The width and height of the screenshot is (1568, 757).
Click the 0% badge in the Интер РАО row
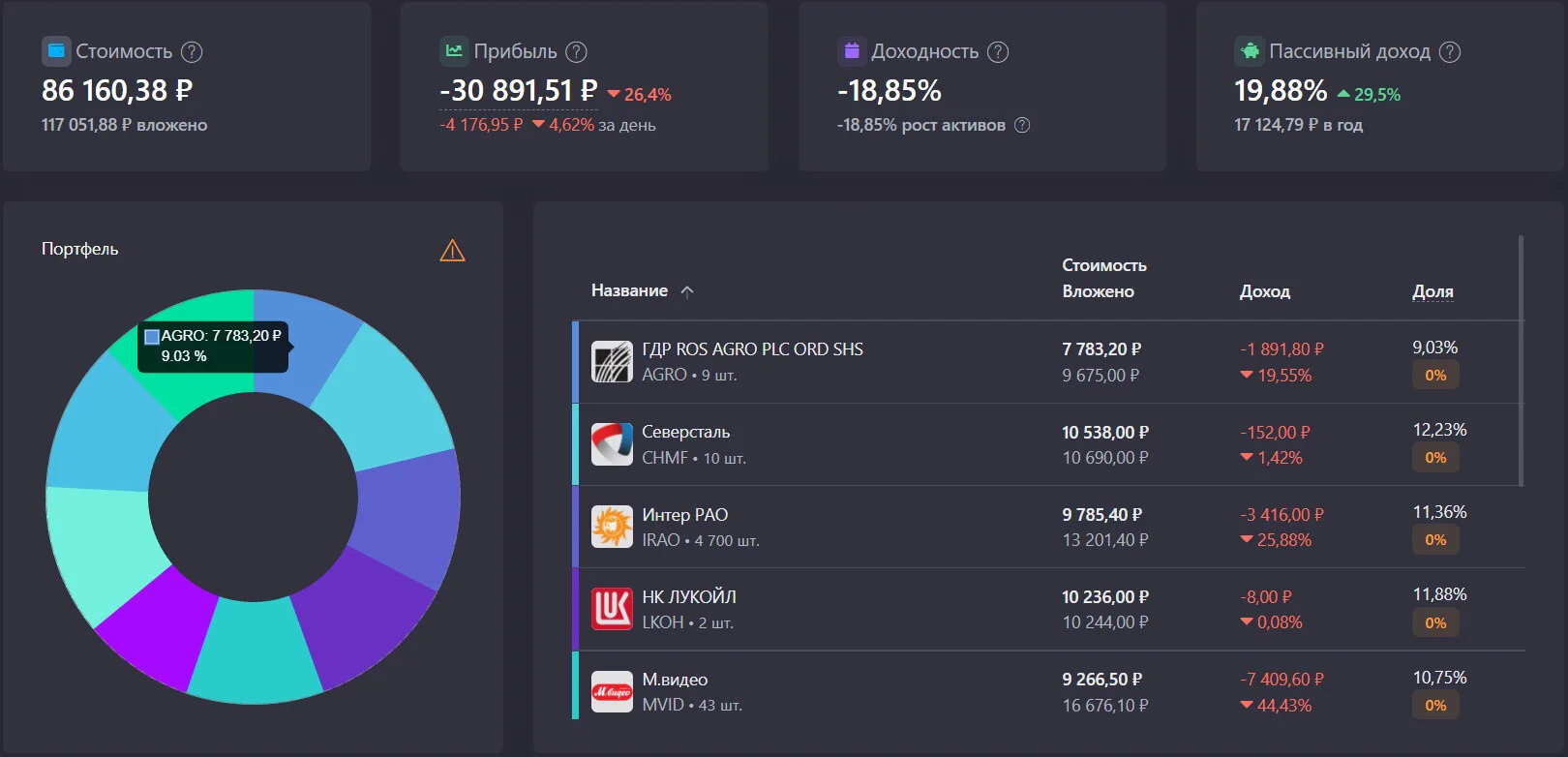[1435, 540]
